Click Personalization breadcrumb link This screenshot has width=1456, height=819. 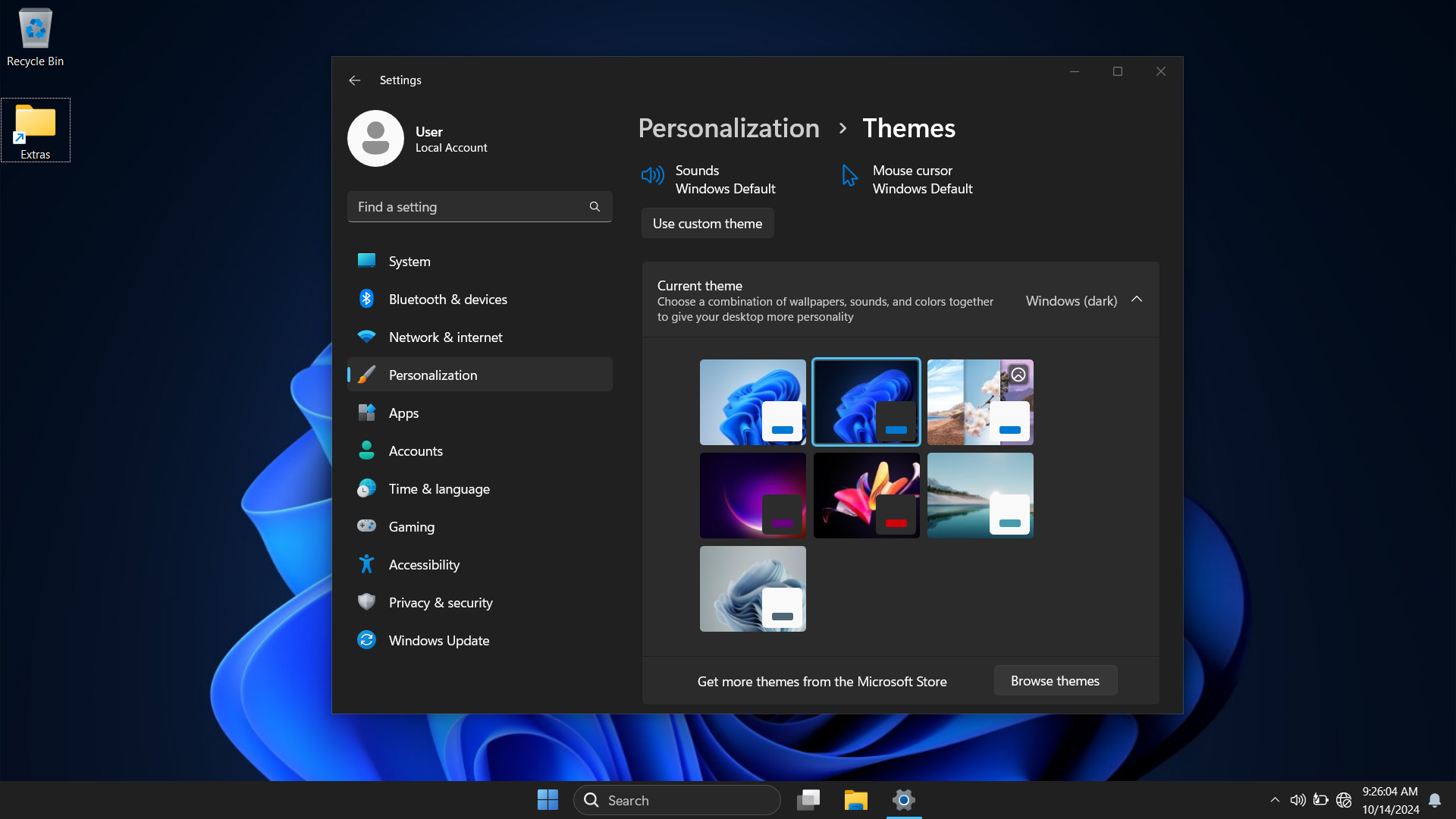[x=729, y=127]
